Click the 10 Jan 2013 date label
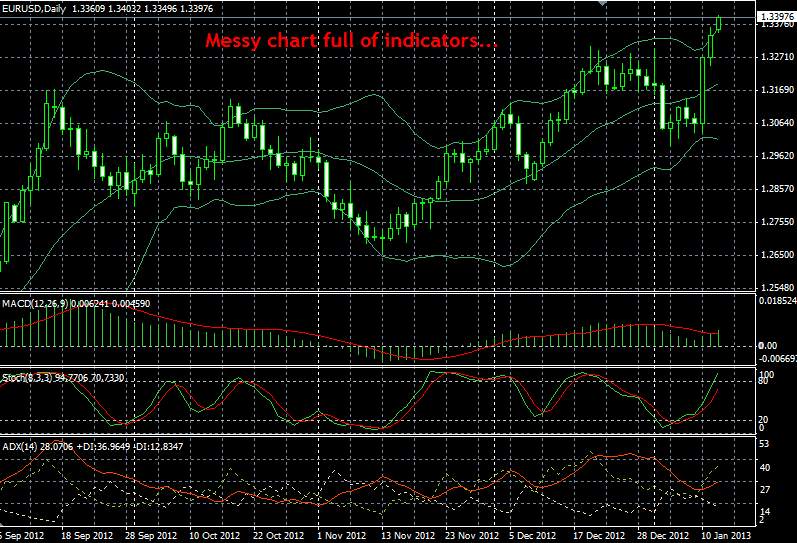 click(726, 536)
